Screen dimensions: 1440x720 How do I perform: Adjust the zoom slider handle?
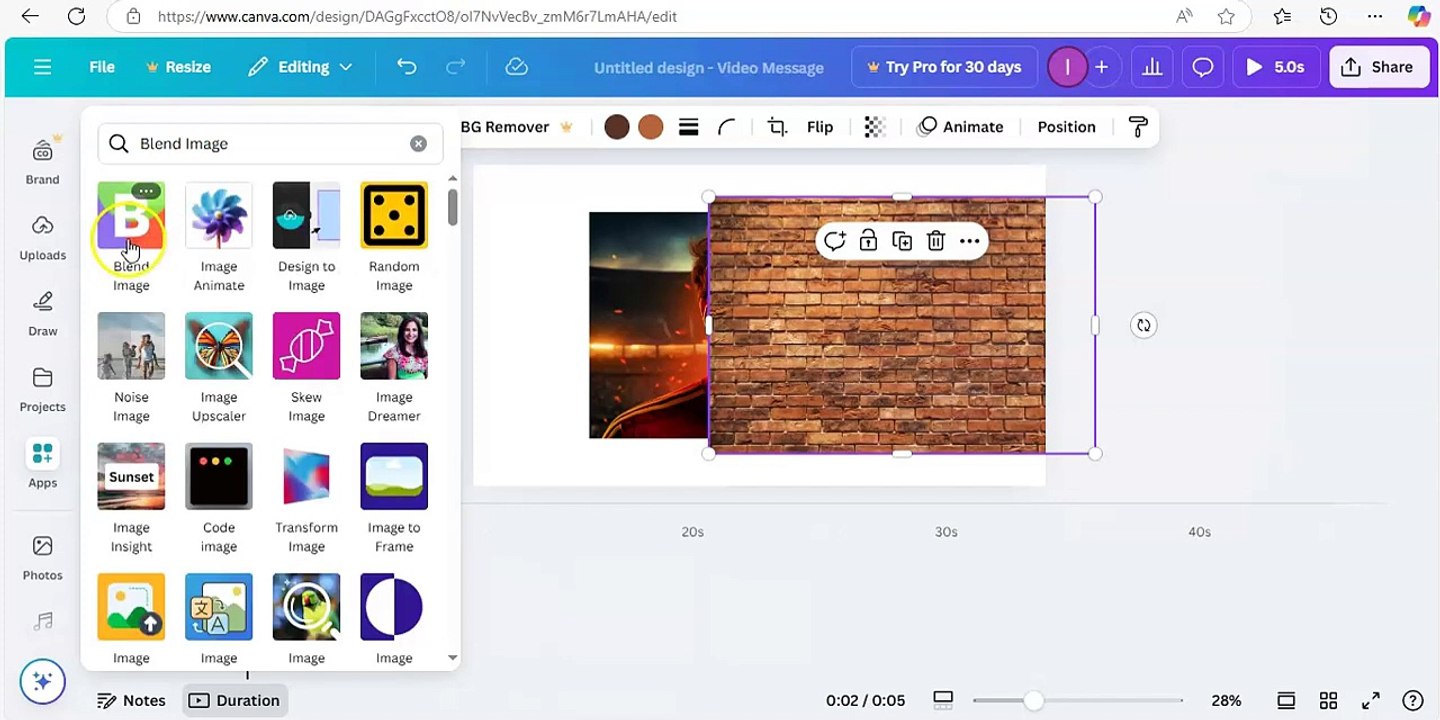[1033, 701]
